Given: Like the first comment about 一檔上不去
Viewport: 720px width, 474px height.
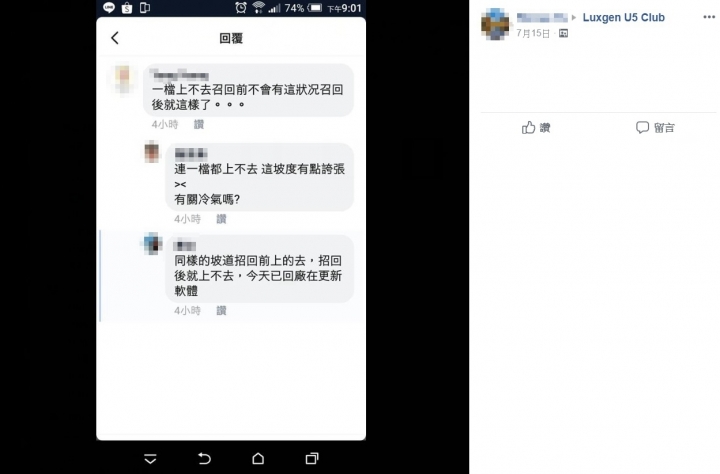Looking at the screenshot, I should (x=199, y=124).
